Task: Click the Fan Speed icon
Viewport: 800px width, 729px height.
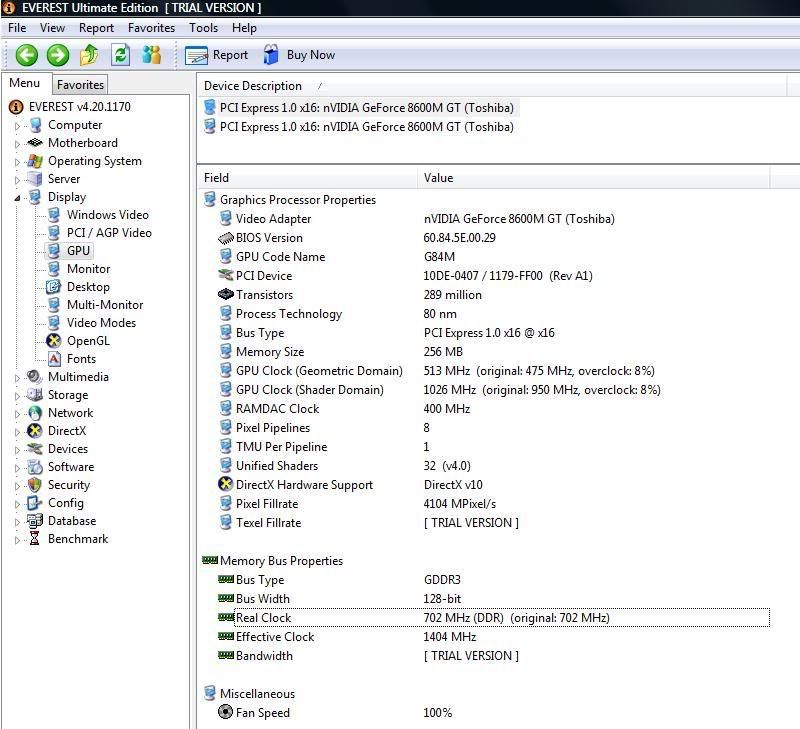Action: [x=225, y=712]
